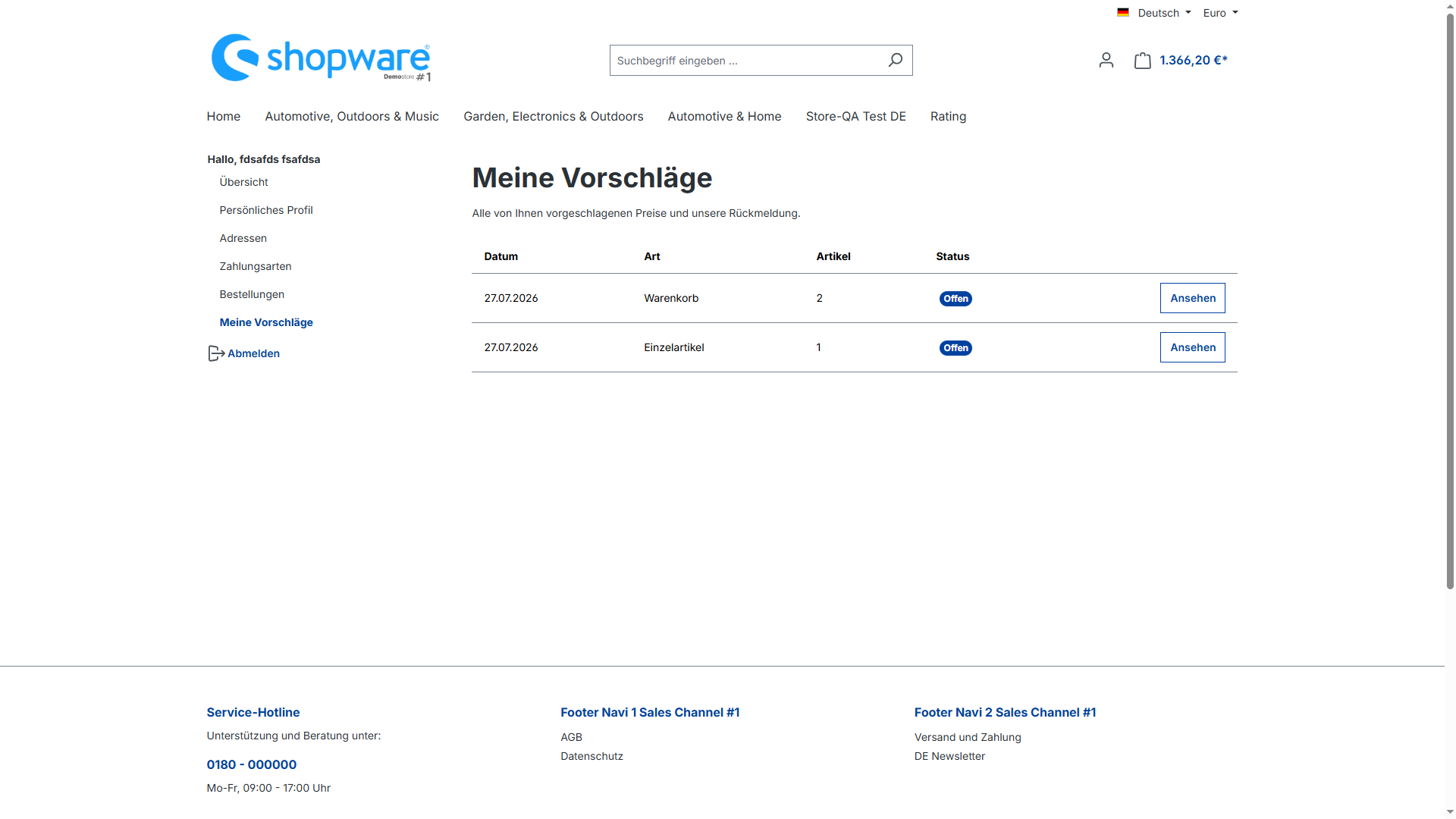1456x819 pixels.
Task: Click the Shopware logo
Action: pos(321,58)
